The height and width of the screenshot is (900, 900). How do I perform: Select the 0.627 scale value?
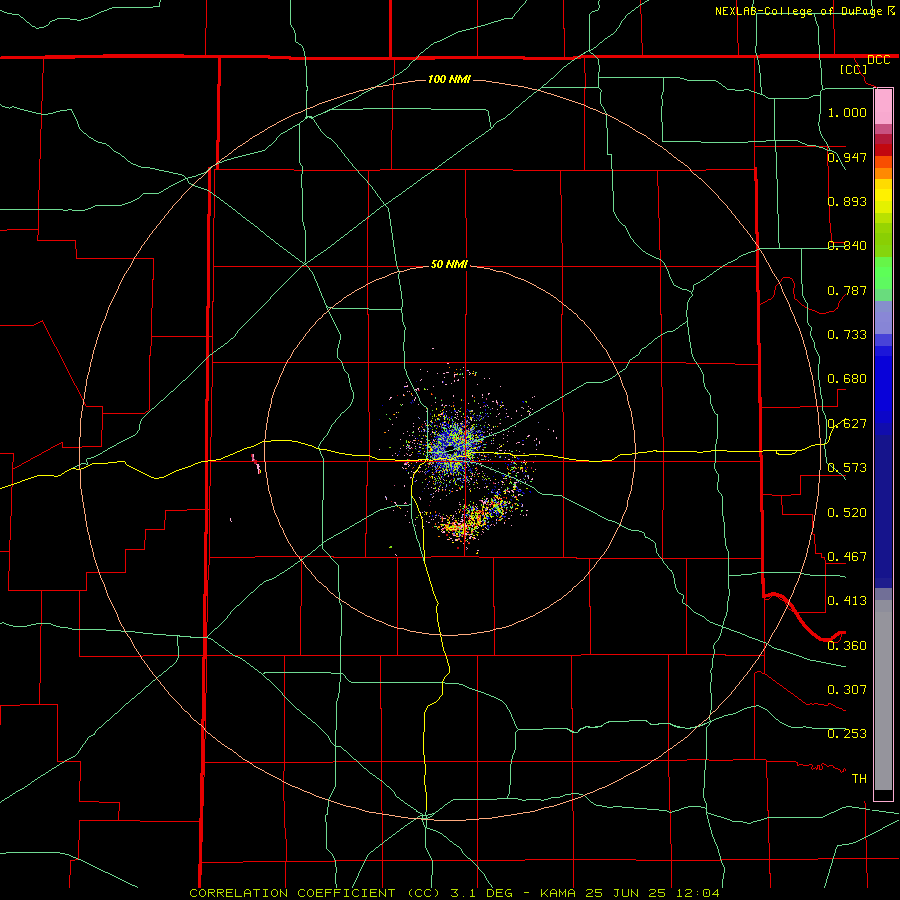pos(847,423)
